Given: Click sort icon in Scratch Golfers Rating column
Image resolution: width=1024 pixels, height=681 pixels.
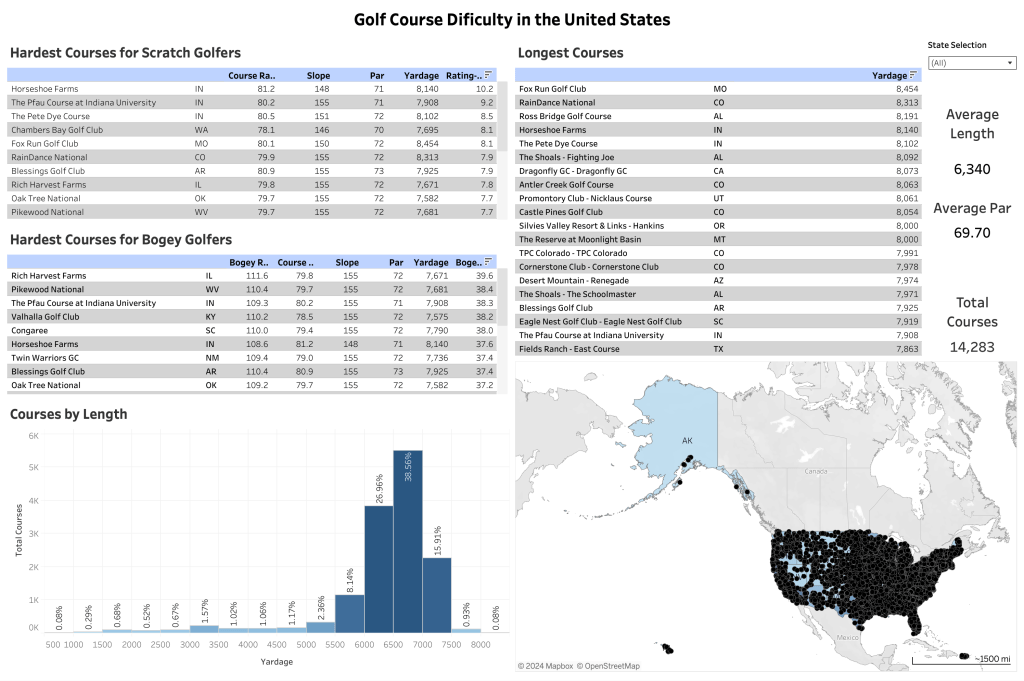Looking at the screenshot, I should click(x=488, y=75).
